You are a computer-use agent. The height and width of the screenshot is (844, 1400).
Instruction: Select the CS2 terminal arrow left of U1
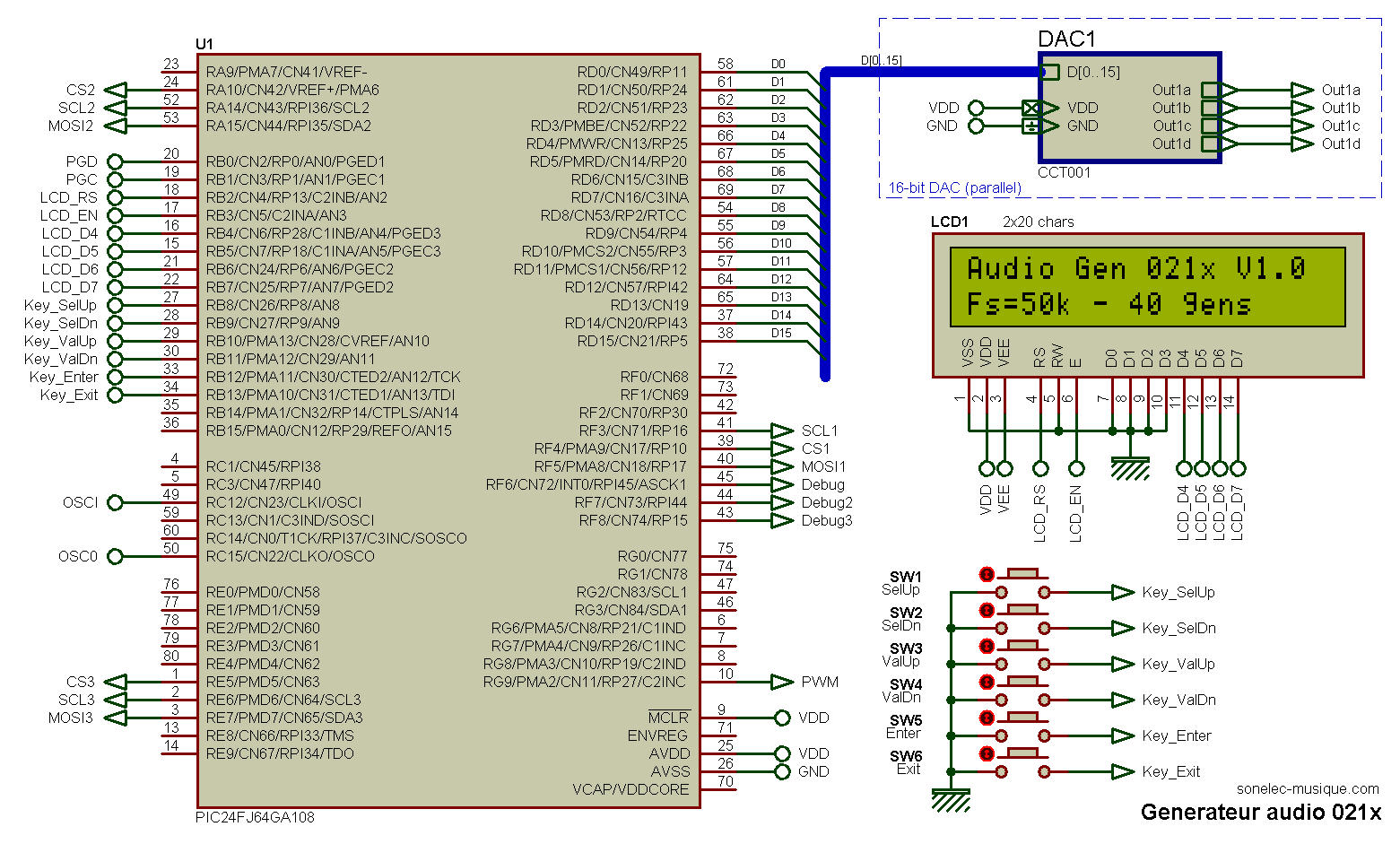tap(115, 90)
